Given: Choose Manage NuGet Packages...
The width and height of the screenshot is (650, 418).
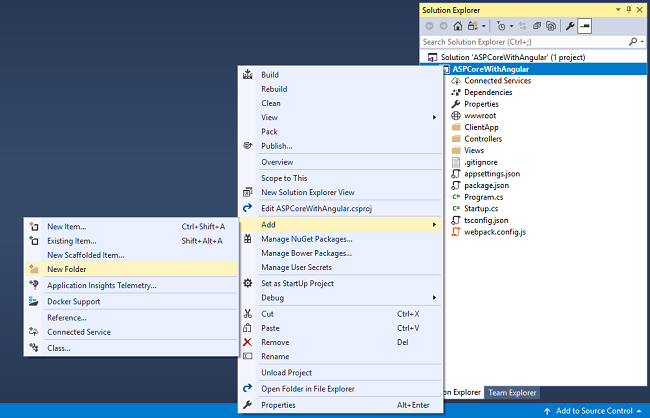Looking at the screenshot, I should point(340,239).
